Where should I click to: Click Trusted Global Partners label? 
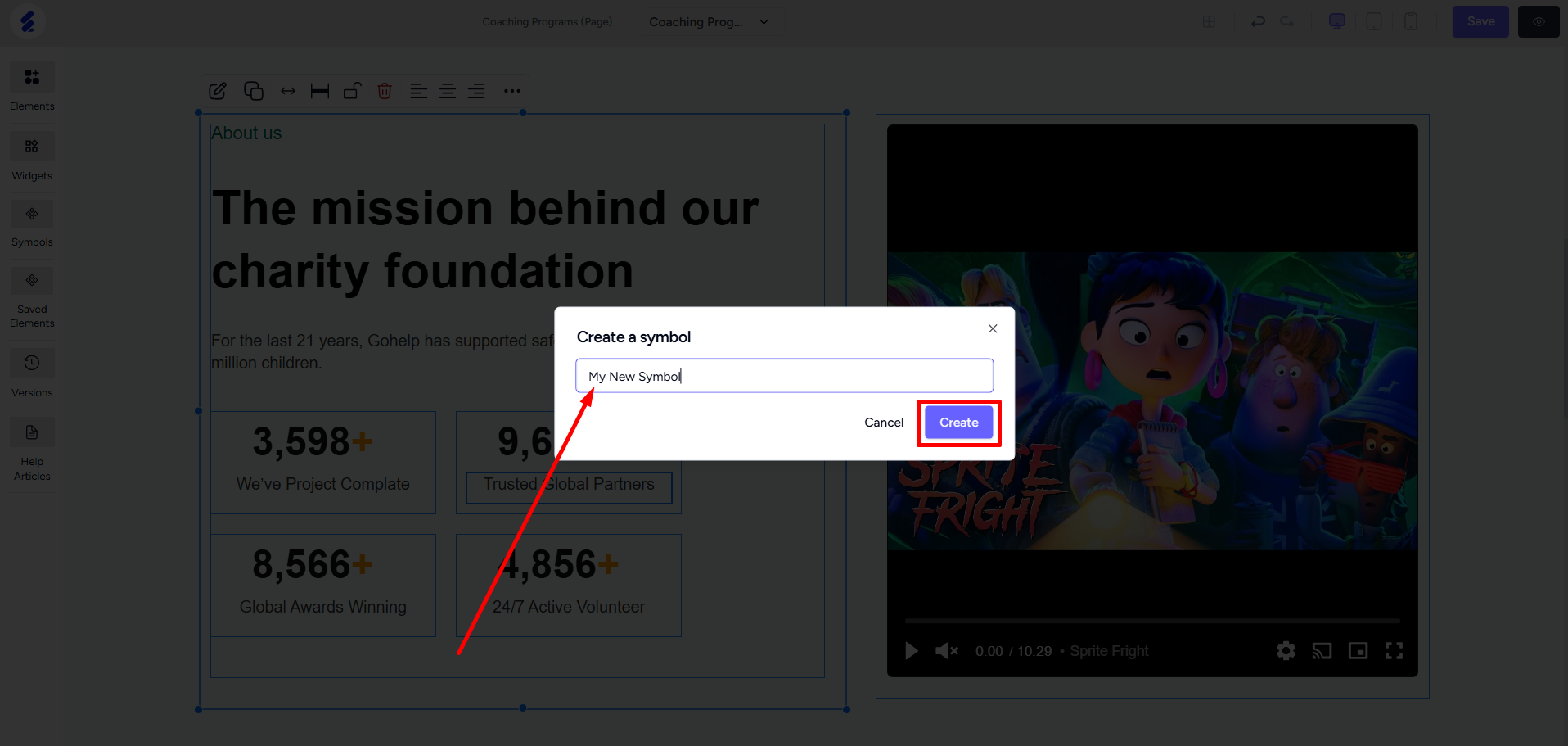tap(569, 484)
